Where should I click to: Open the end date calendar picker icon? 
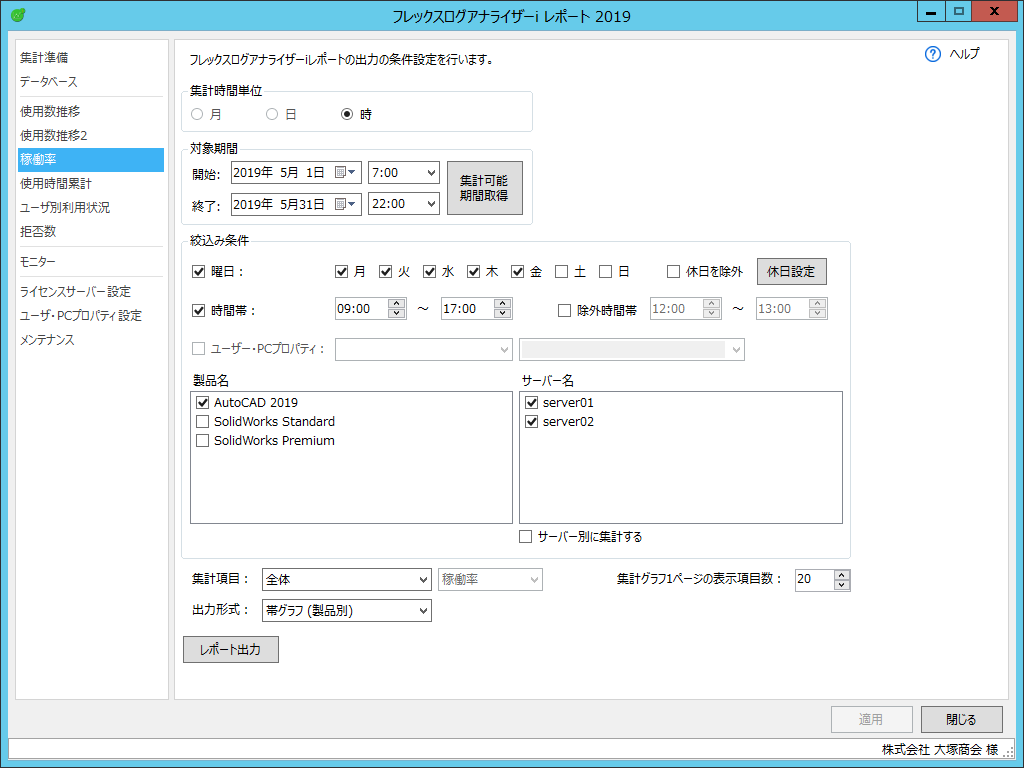point(344,204)
